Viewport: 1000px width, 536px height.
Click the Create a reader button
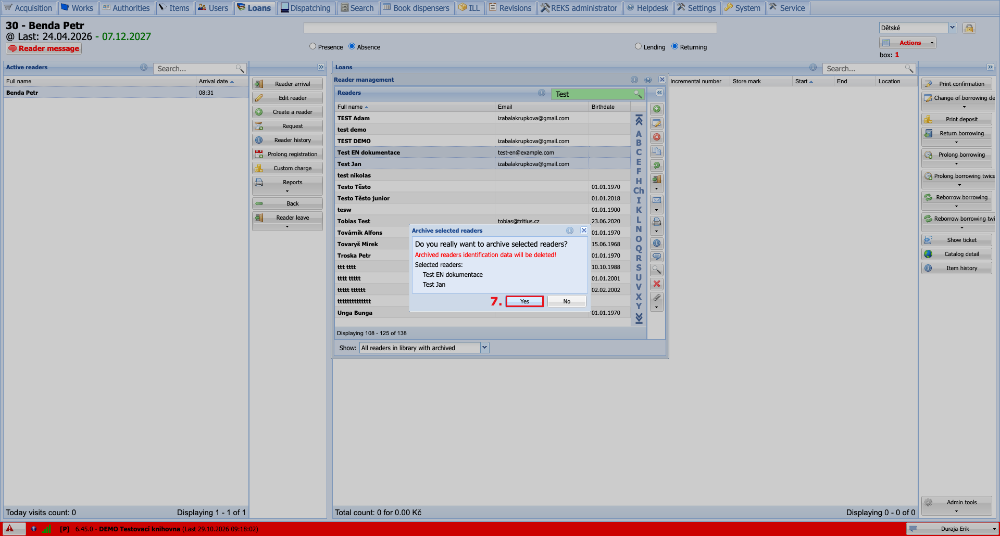click(286, 112)
